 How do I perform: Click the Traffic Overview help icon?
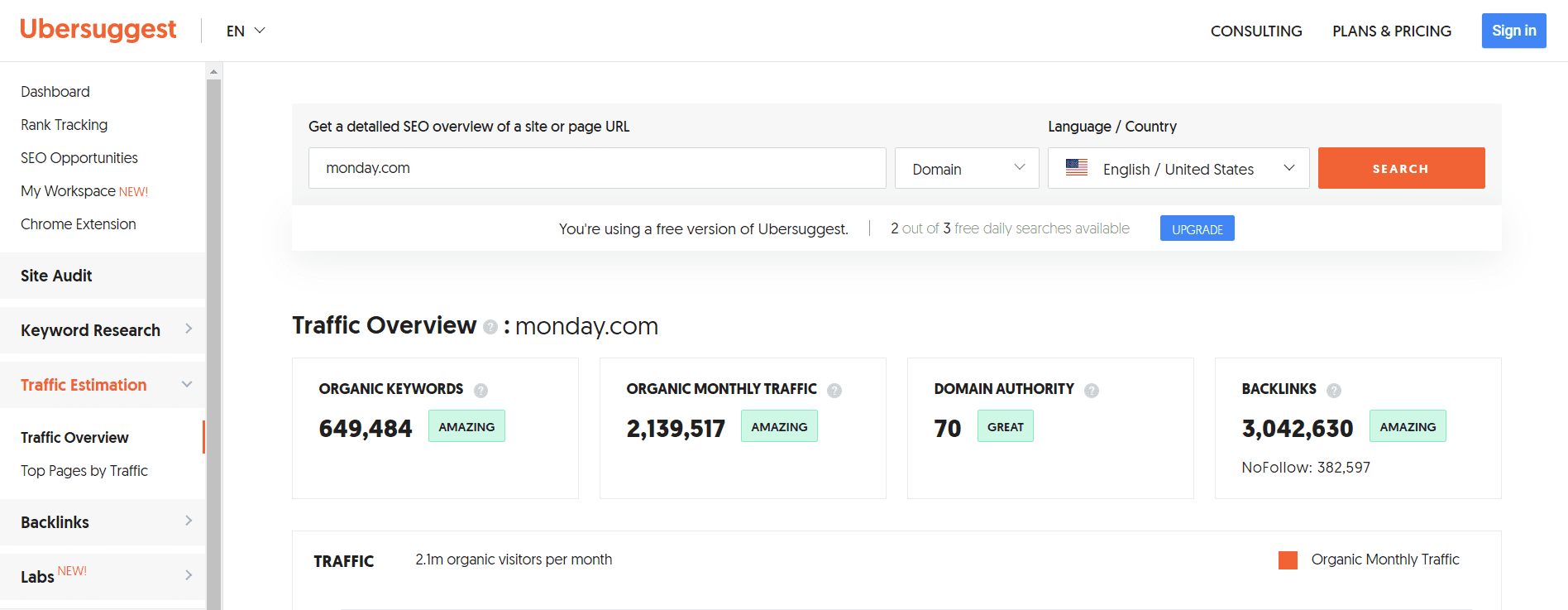point(490,327)
